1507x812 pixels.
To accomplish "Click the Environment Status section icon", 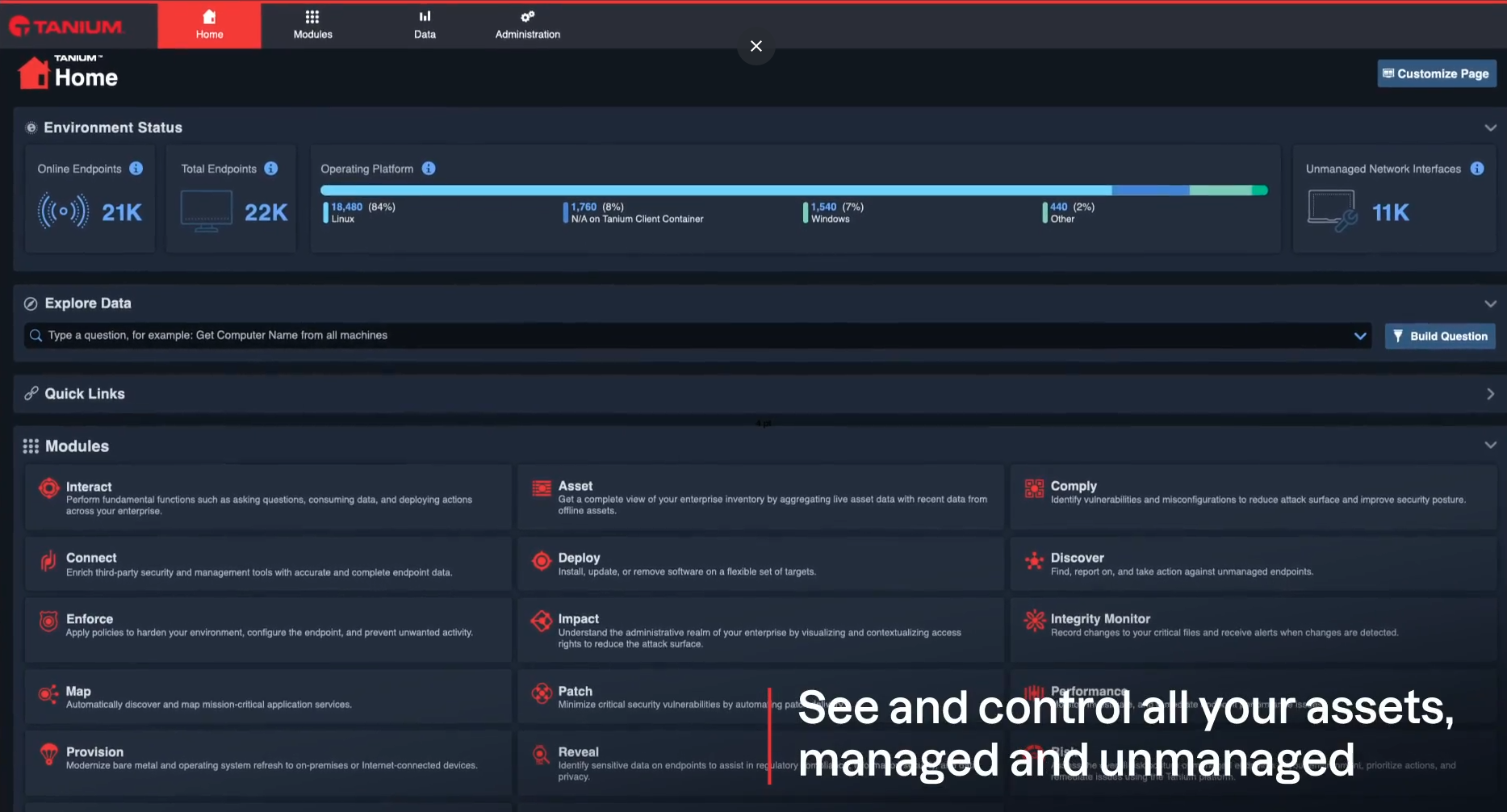I will click(31, 128).
